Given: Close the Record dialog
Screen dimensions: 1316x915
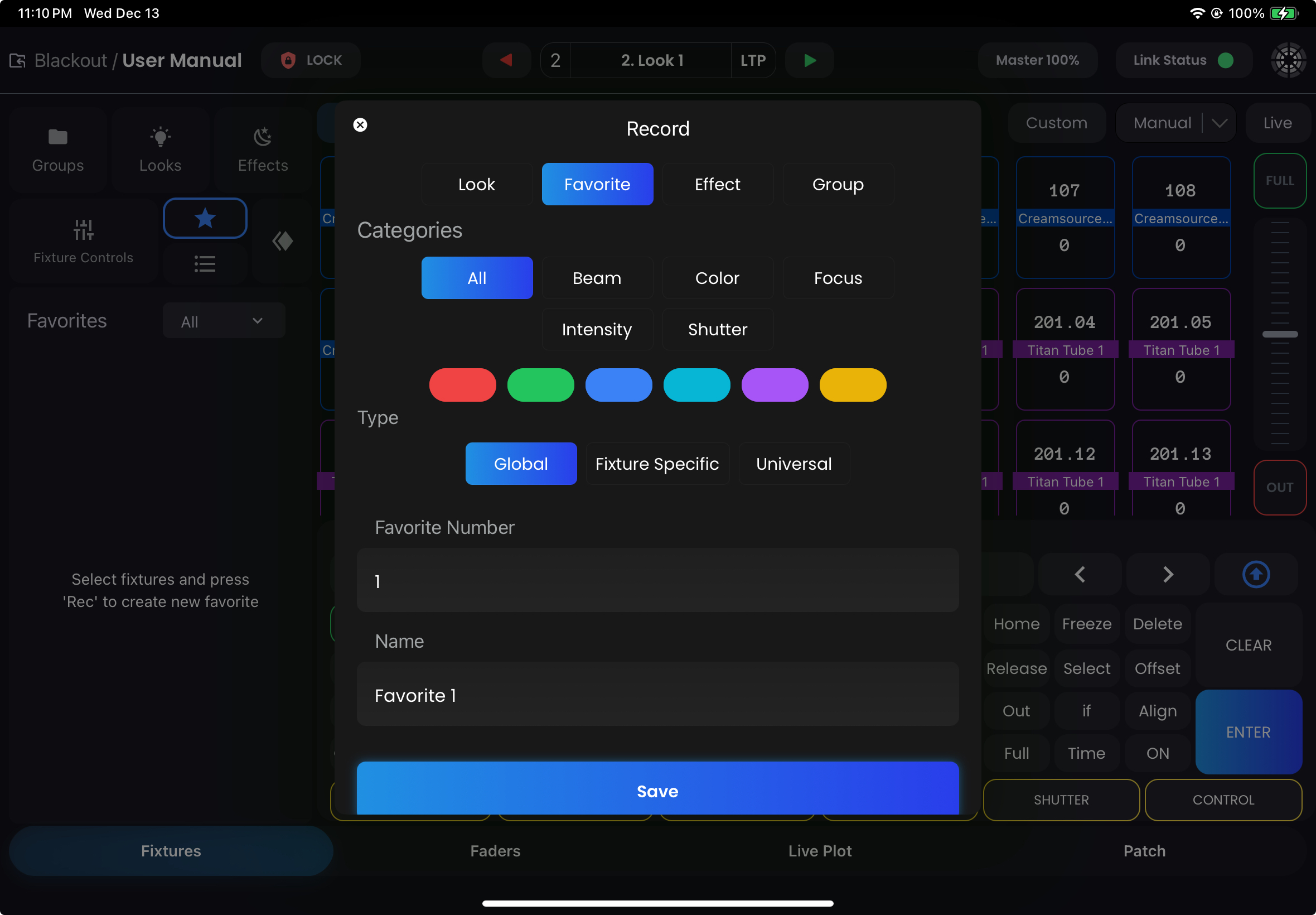Looking at the screenshot, I should (x=360, y=125).
